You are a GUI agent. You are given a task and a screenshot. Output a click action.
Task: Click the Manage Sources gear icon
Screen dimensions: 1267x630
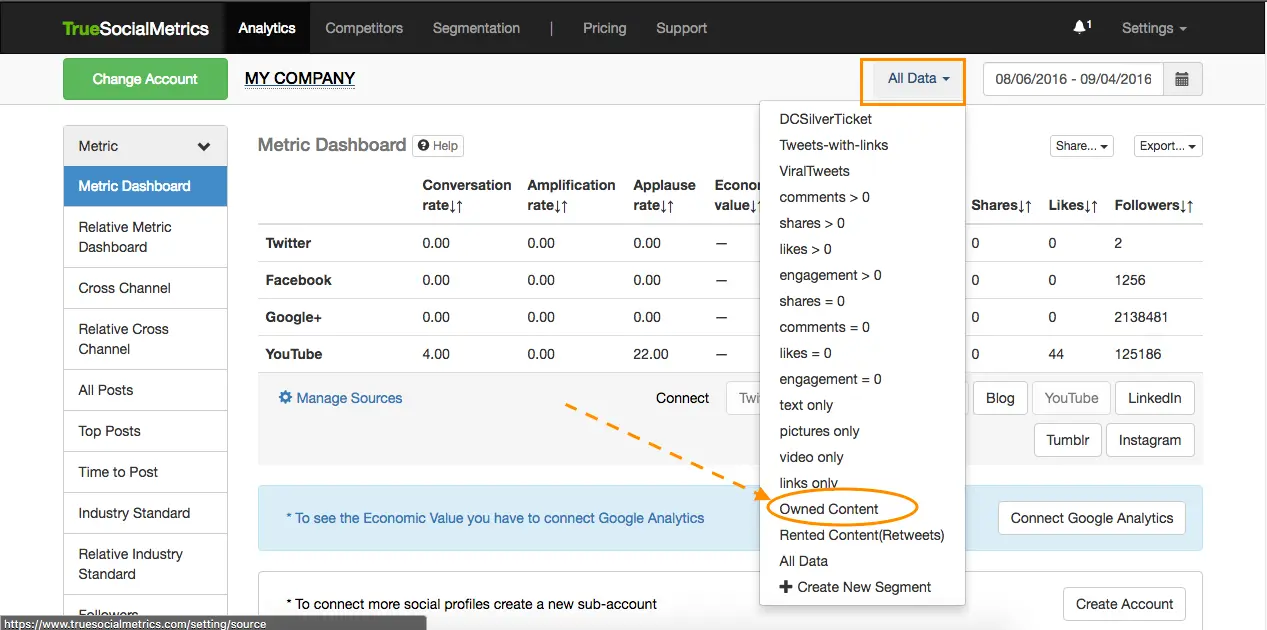tap(285, 398)
